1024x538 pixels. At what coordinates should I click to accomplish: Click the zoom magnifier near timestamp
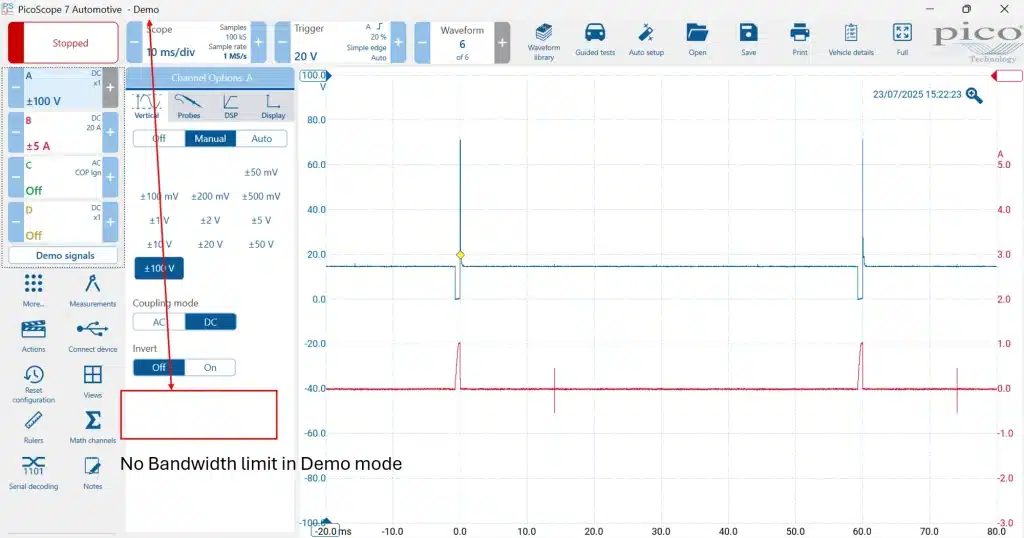tap(974, 96)
